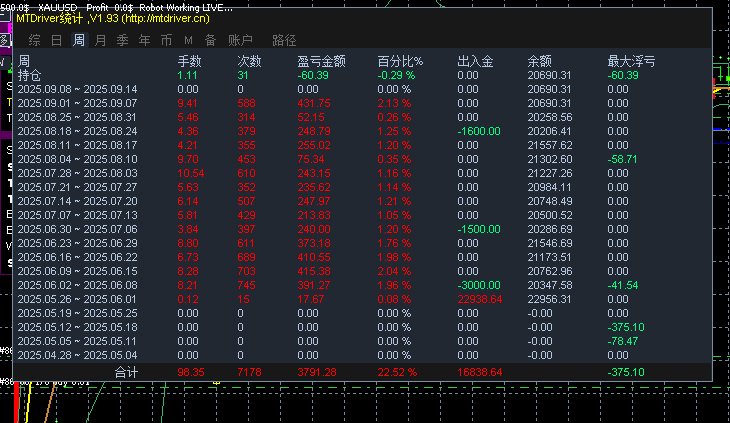730x423 pixels.
Task: Switch to the 备 notes tab
Action: [x=210, y=40]
